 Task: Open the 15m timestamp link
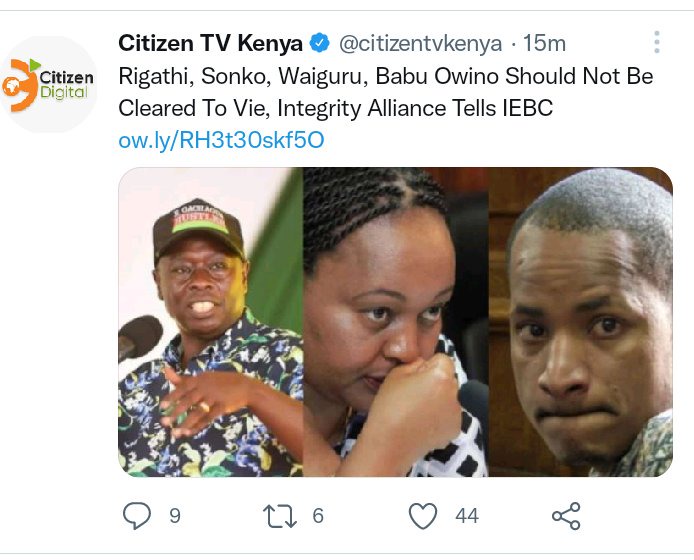pos(544,43)
